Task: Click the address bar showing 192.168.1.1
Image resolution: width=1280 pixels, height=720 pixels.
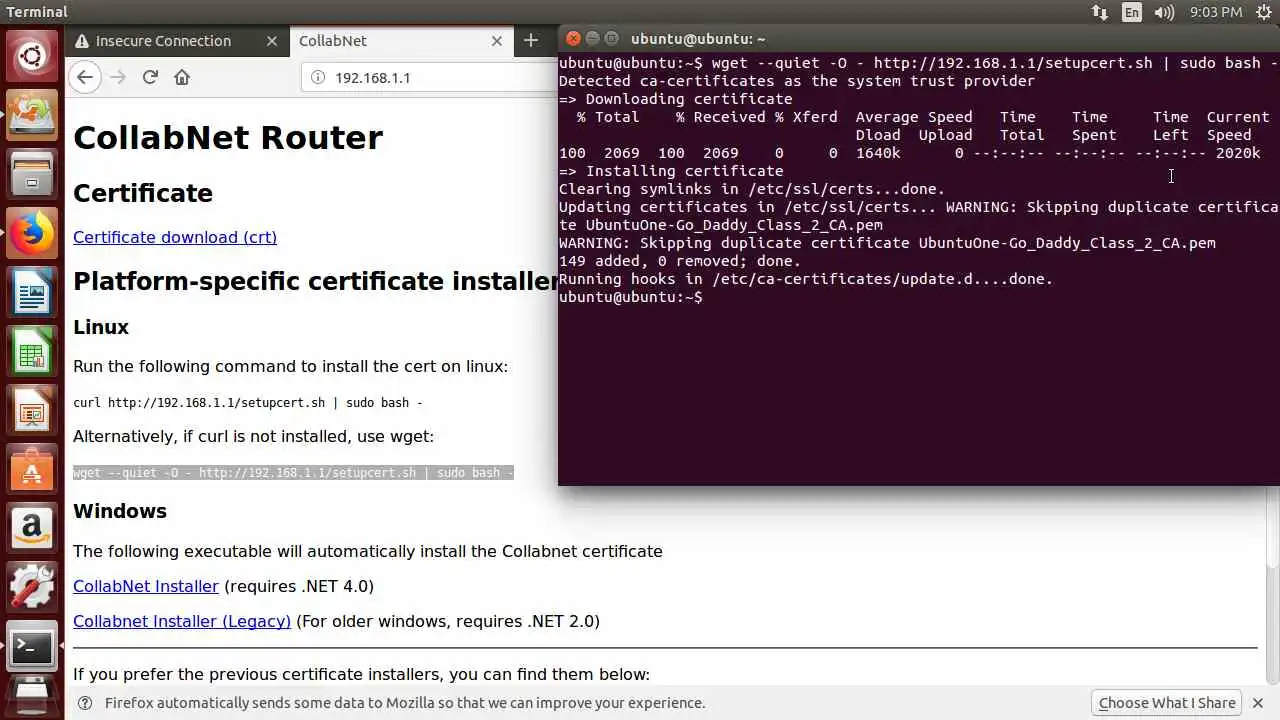Action: click(x=430, y=77)
